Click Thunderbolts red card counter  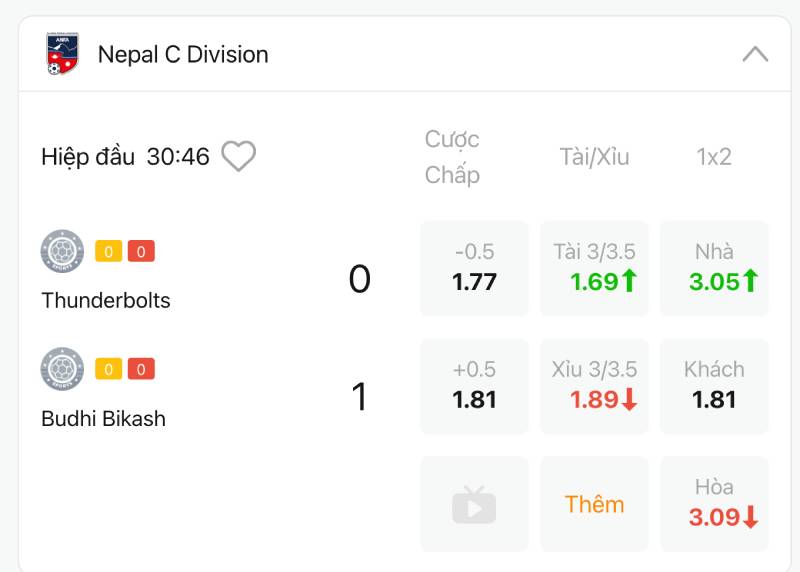[141, 251]
